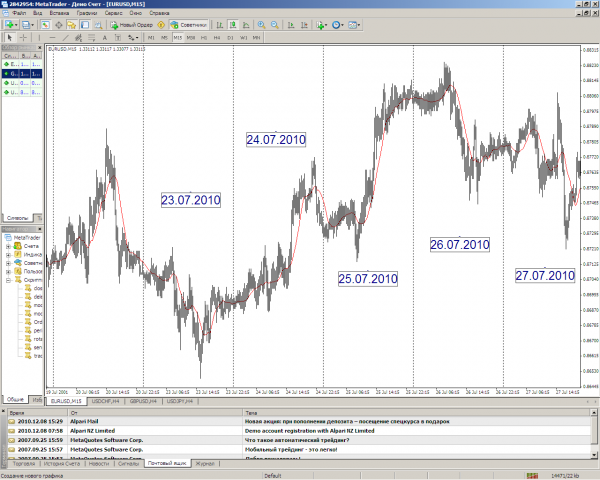Zoom out the chart
The width and height of the screenshot is (600, 480).
coord(275,25)
